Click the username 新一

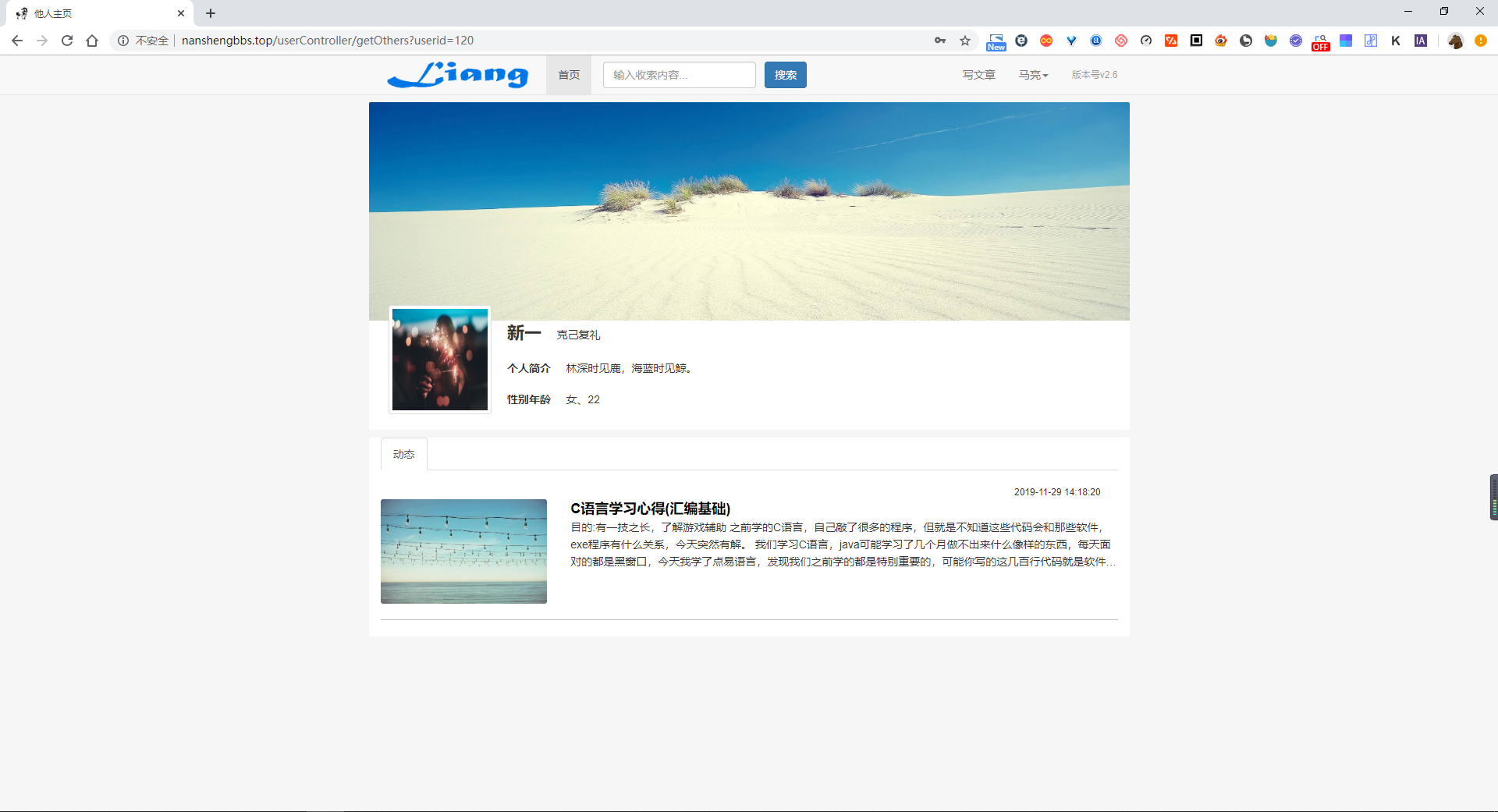524,333
